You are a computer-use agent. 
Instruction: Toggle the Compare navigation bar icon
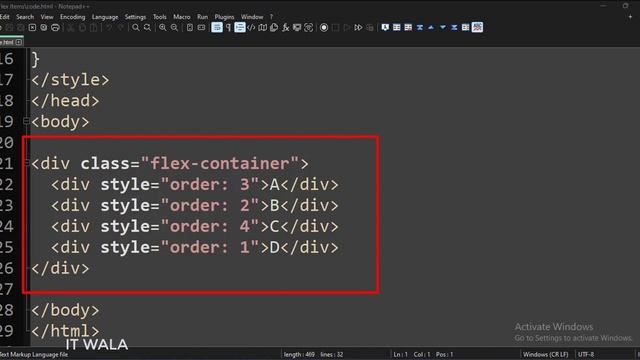point(465,27)
